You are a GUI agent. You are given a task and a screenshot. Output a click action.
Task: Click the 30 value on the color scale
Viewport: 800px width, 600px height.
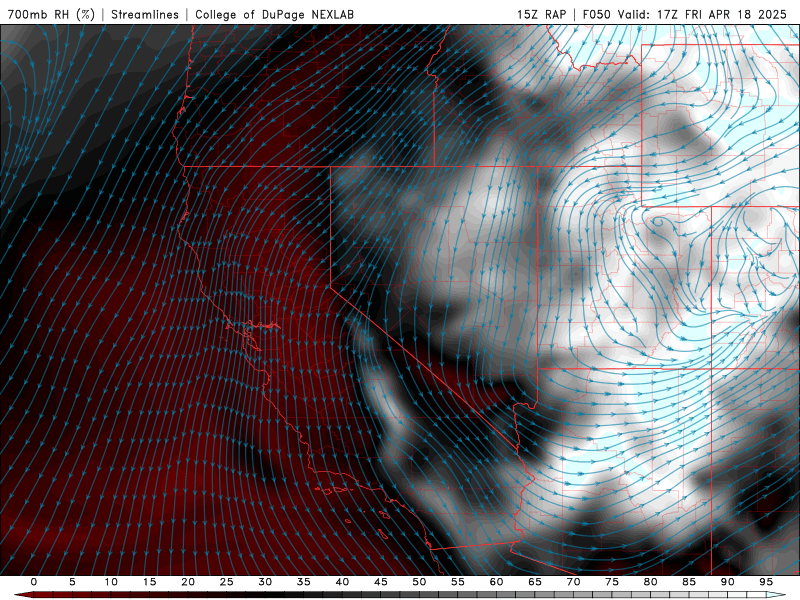click(x=265, y=582)
